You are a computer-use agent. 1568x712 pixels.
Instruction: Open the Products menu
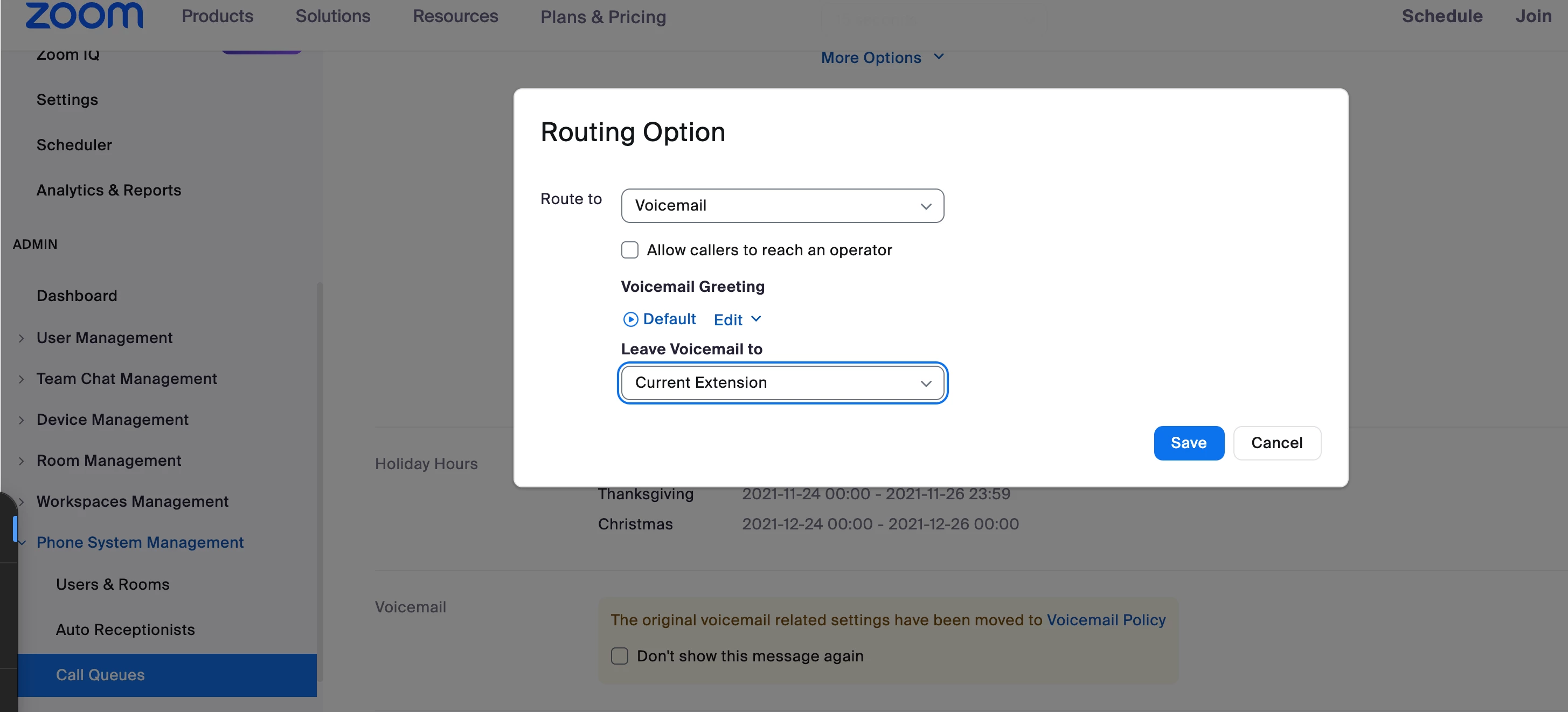pos(217,17)
